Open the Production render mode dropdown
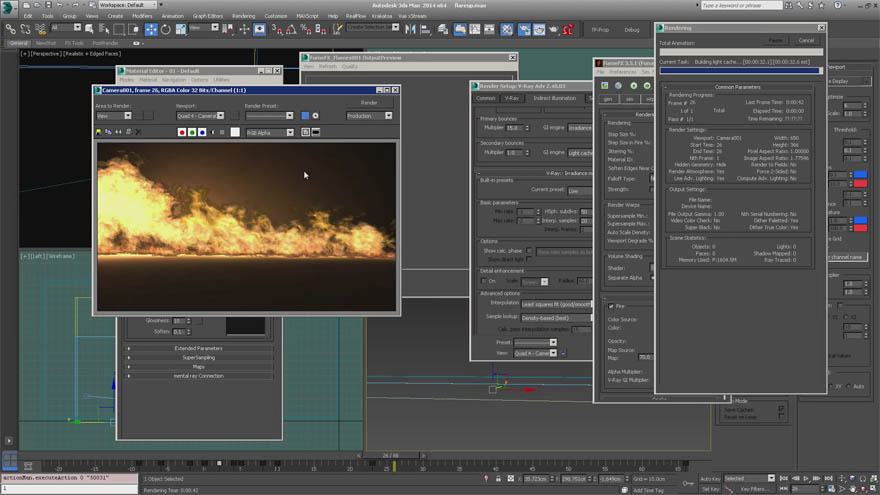Image resolution: width=880 pixels, height=495 pixels. click(369, 116)
